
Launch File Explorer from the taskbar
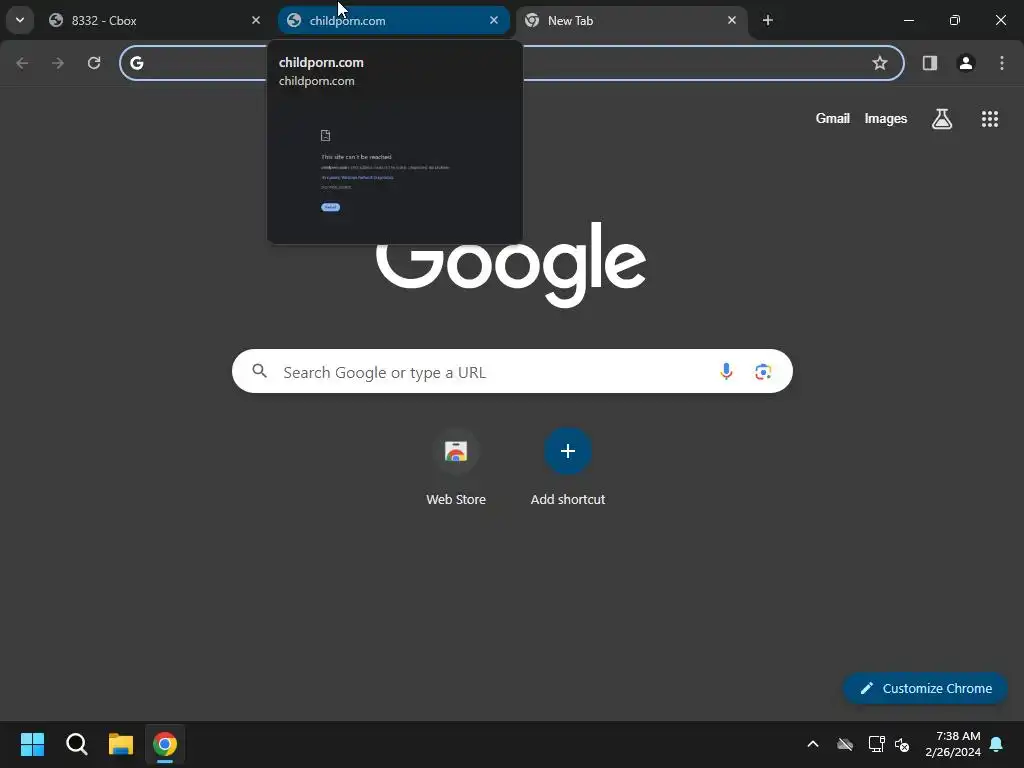tap(121, 744)
